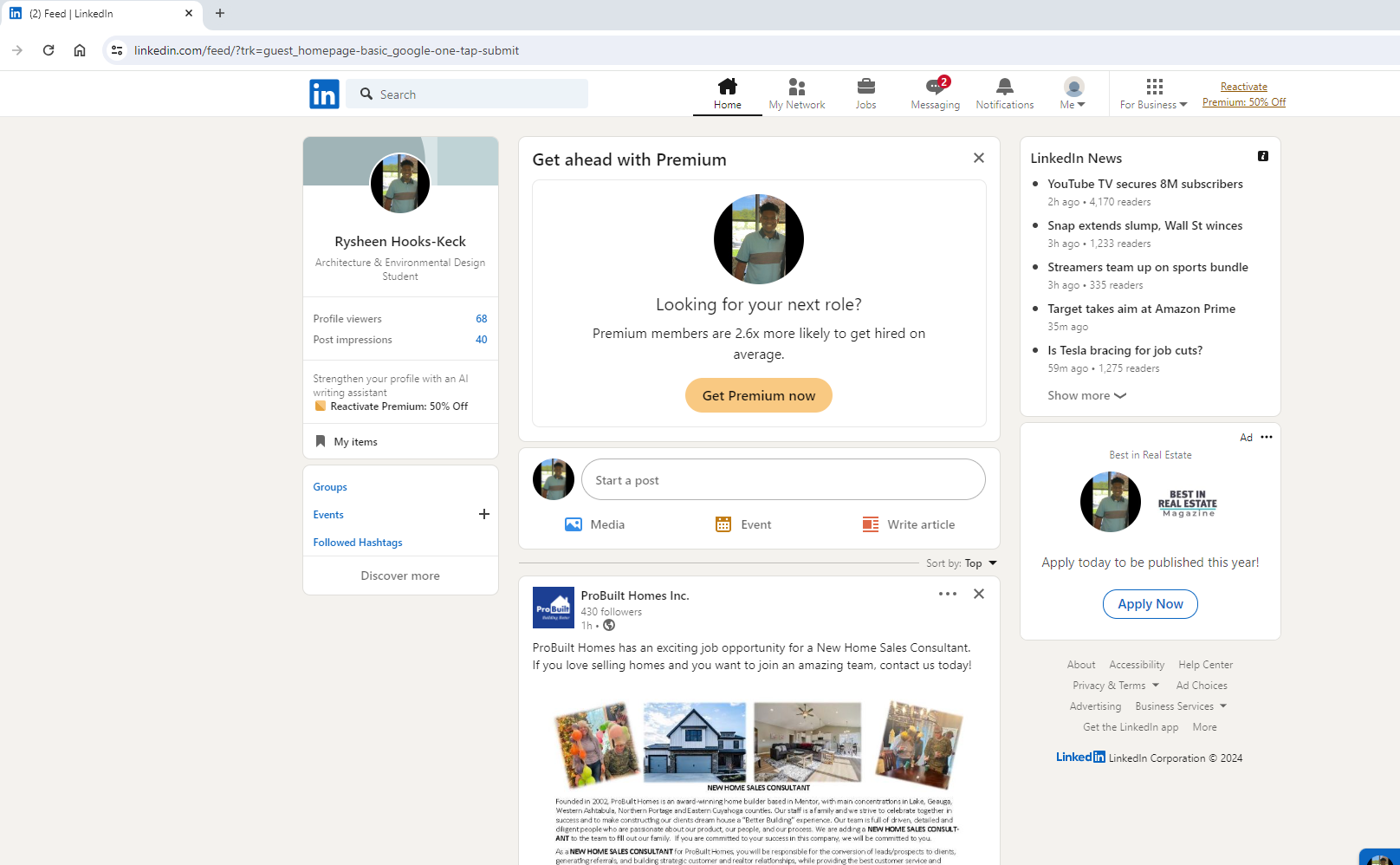This screenshot has height=865, width=1400.
Task: Open Advertising footer link
Action: coord(1095,706)
